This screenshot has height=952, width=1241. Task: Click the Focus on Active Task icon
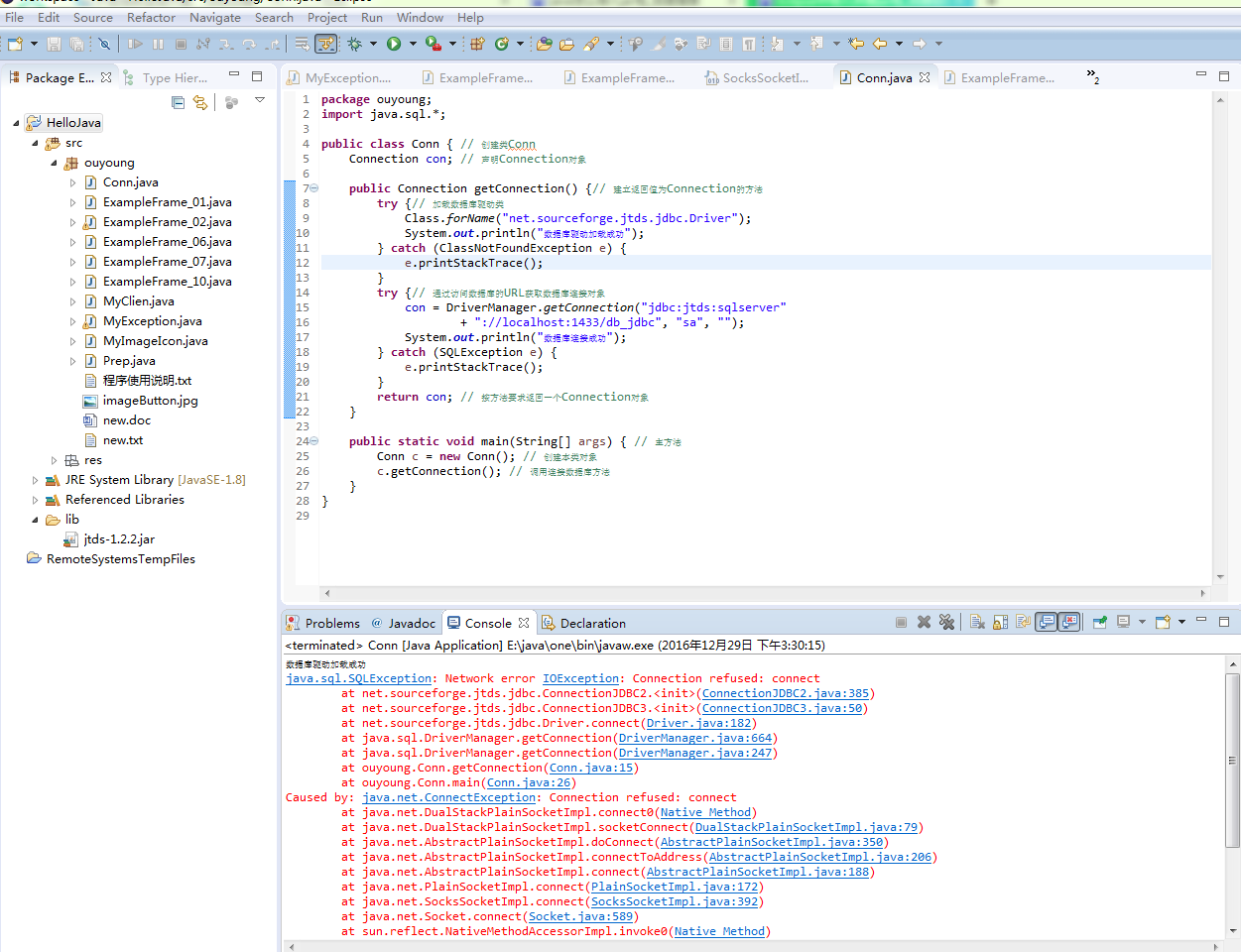point(231,102)
